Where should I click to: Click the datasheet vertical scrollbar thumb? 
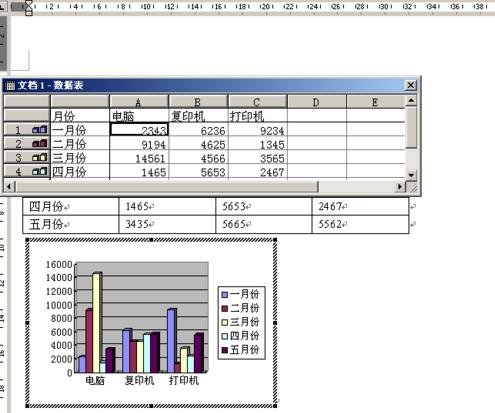point(411,127)
